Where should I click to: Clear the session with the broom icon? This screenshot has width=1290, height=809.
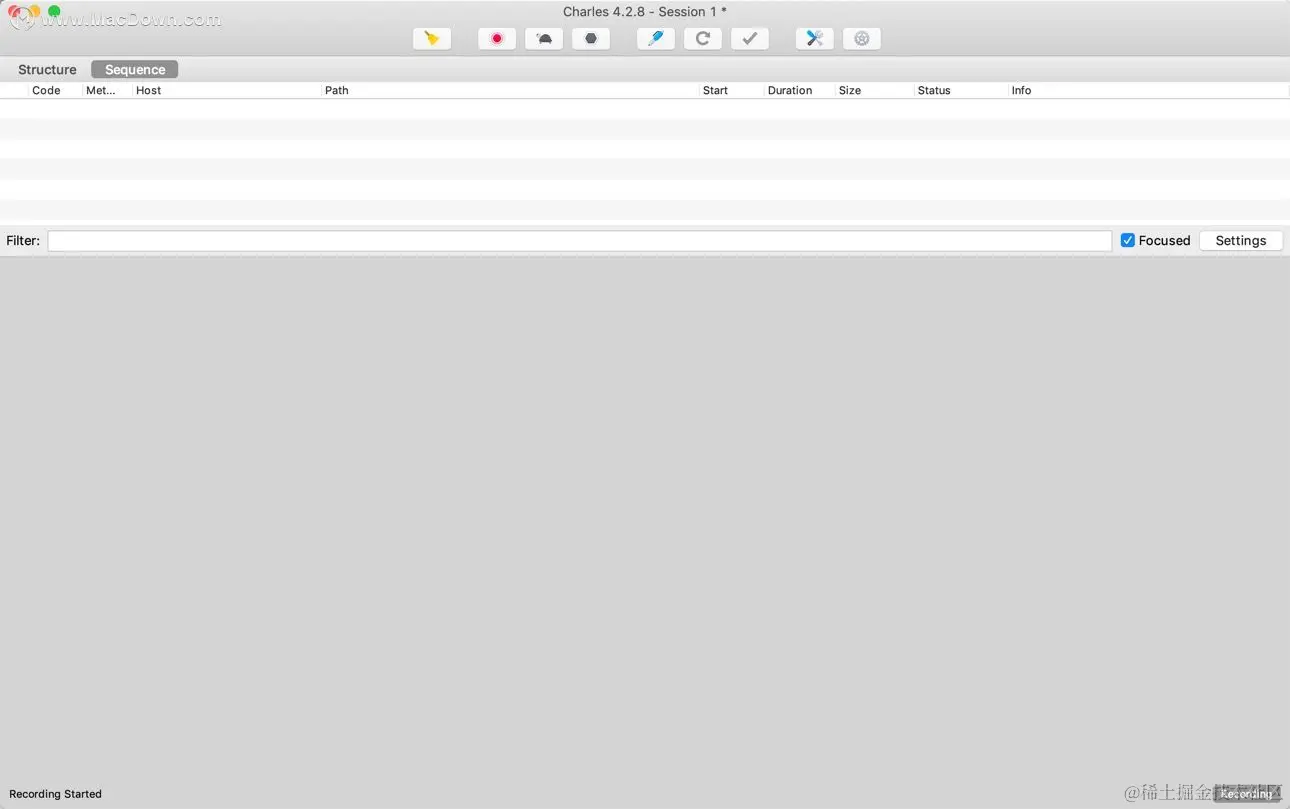coord(432,38)
